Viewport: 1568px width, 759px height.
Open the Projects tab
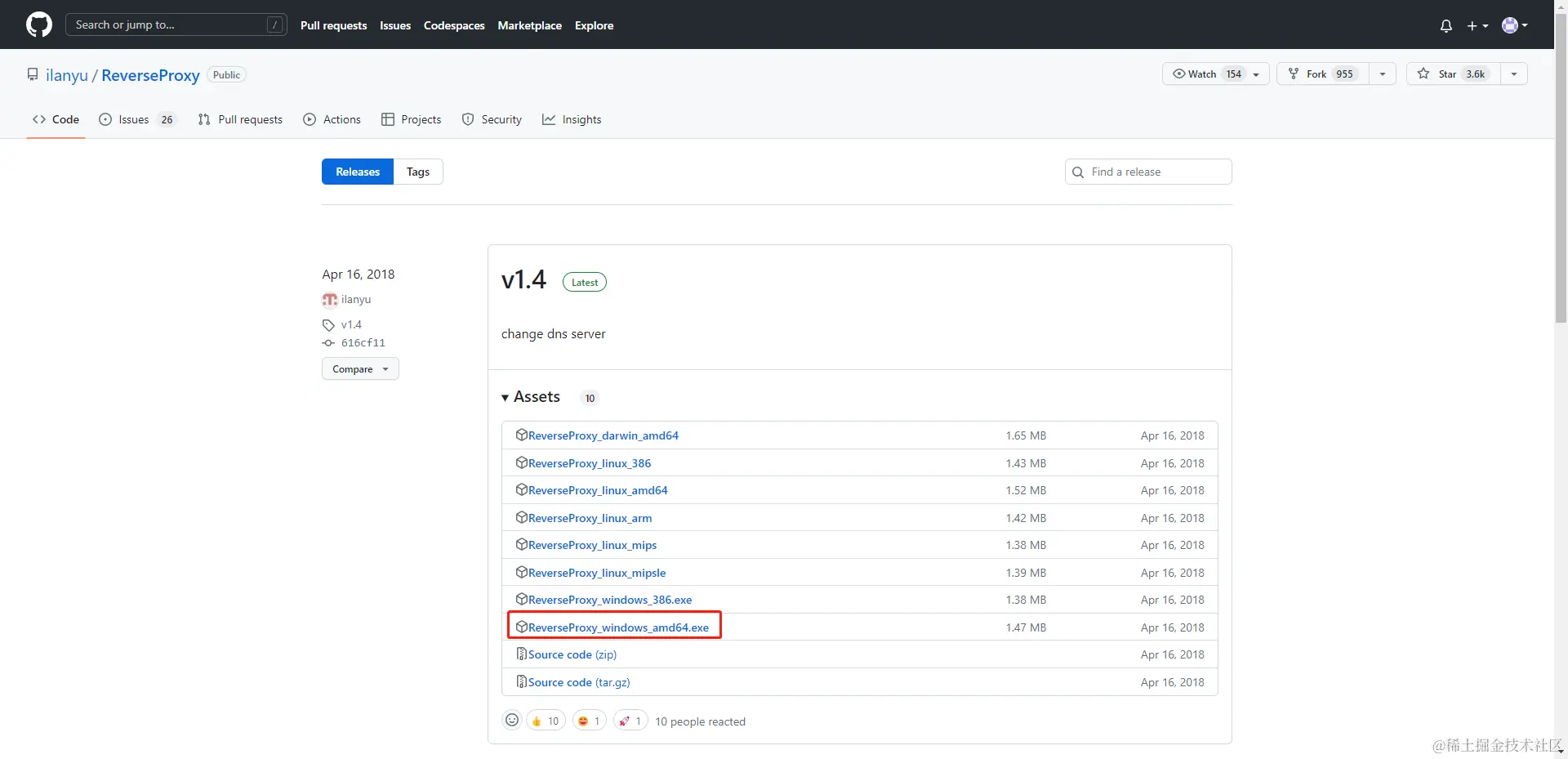tap(411, 119)
